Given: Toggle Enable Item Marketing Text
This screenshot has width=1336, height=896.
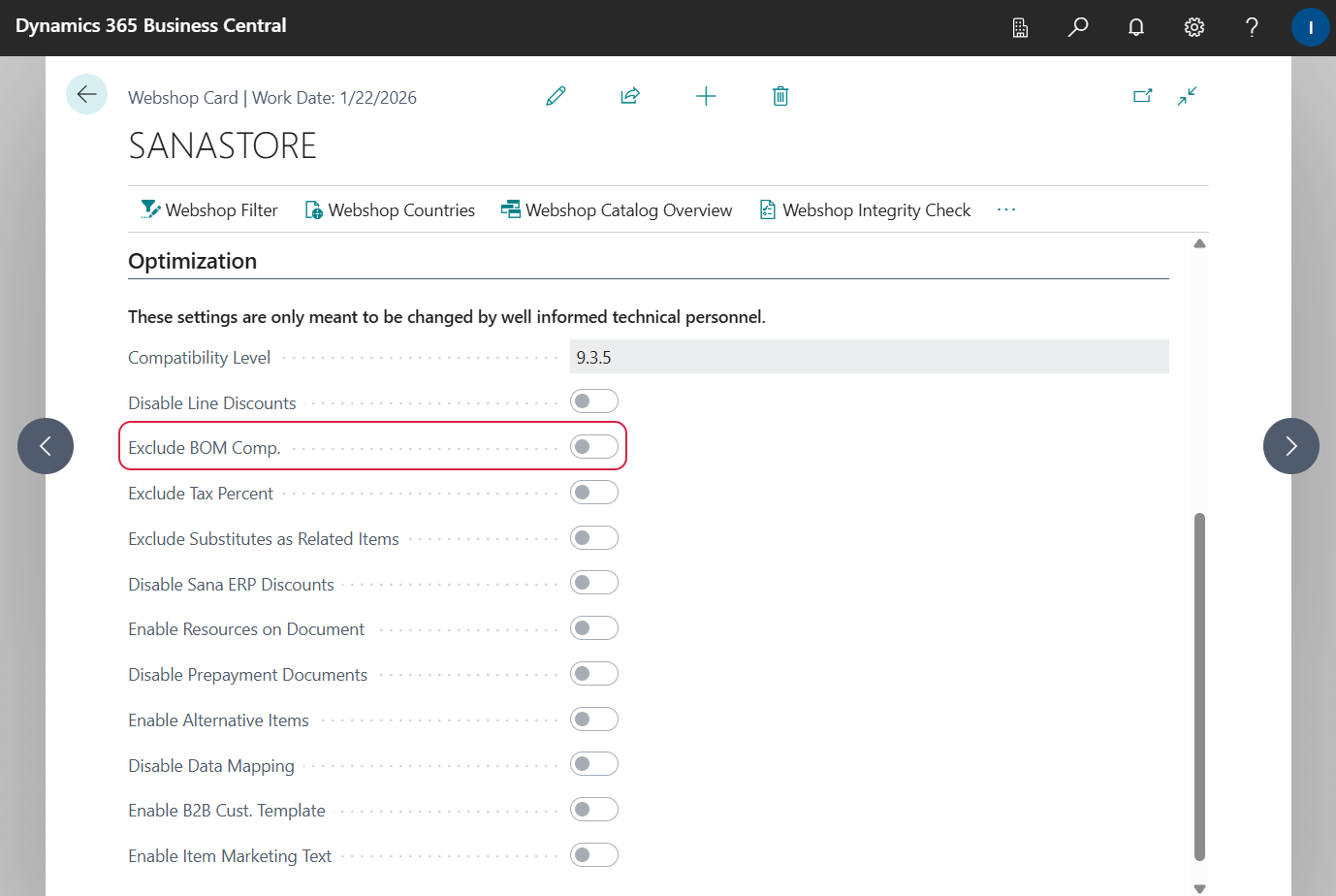Looking at the screenshot, I should 594,855.
